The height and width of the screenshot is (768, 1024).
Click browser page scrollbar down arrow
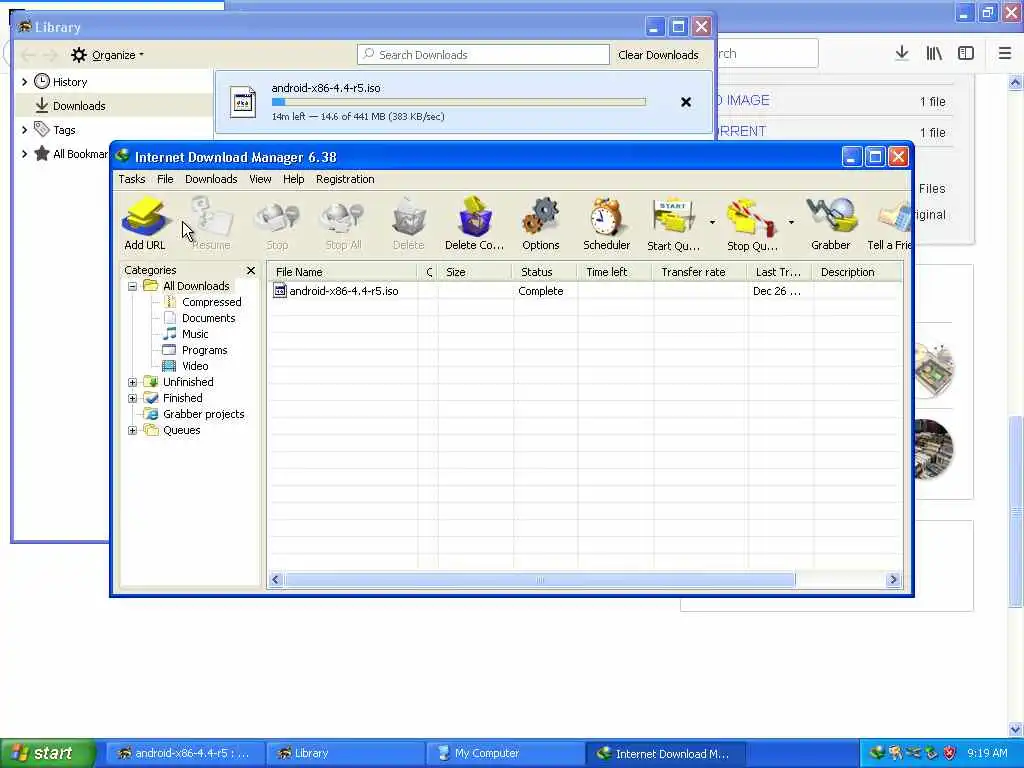click(x=1016, y=729)
